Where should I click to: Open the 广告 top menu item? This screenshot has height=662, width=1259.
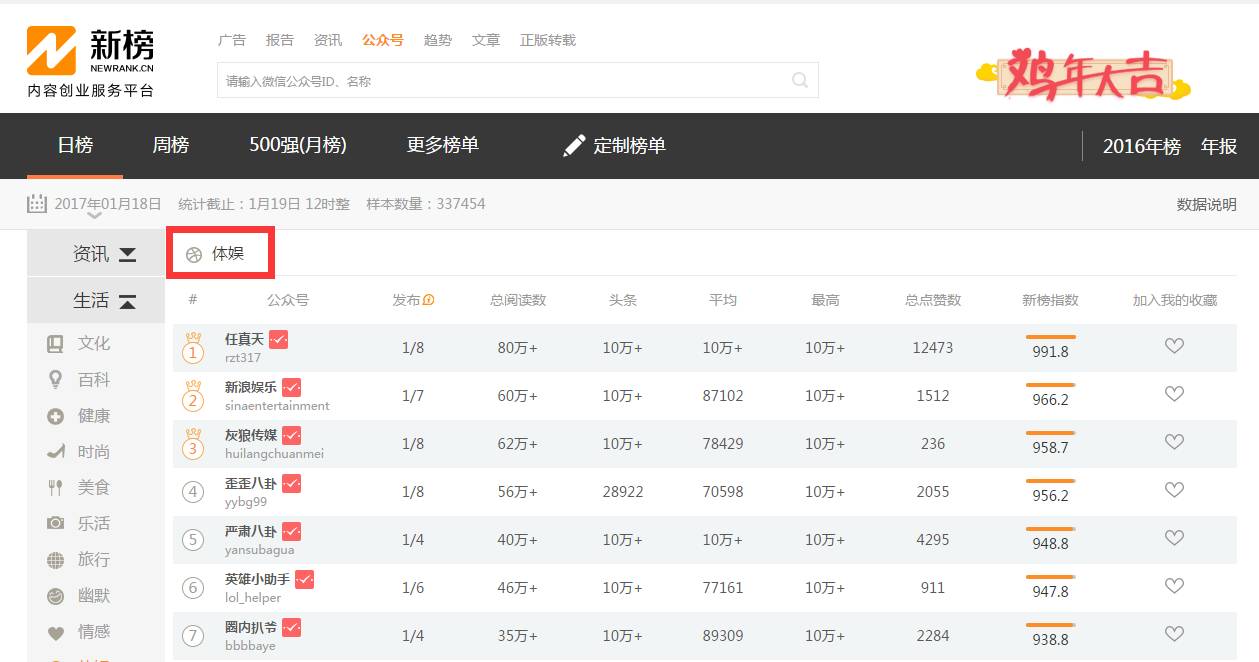pyautogui.click(x=232, y=40)
